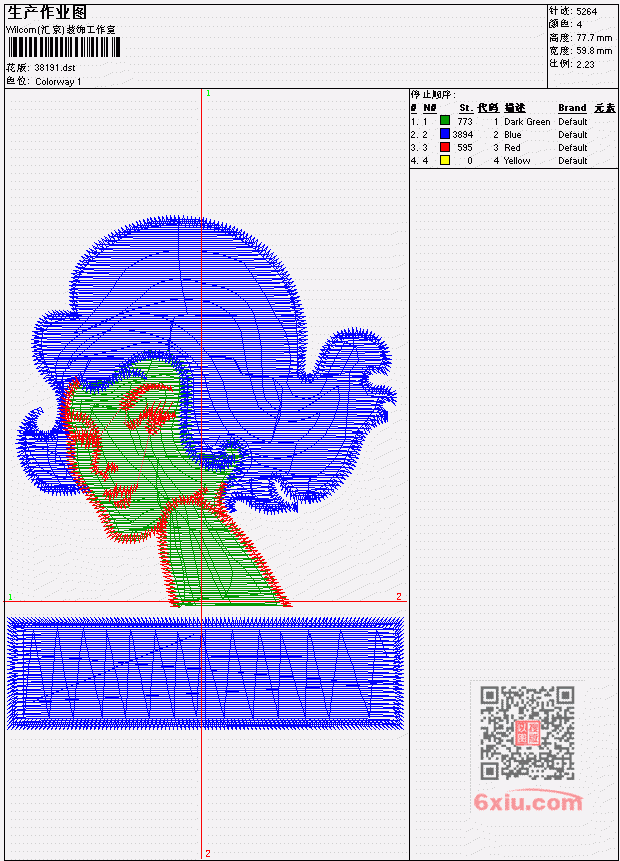
Task: Click the 'Default' brand in the Yellow row
Action: pos(573,161)
